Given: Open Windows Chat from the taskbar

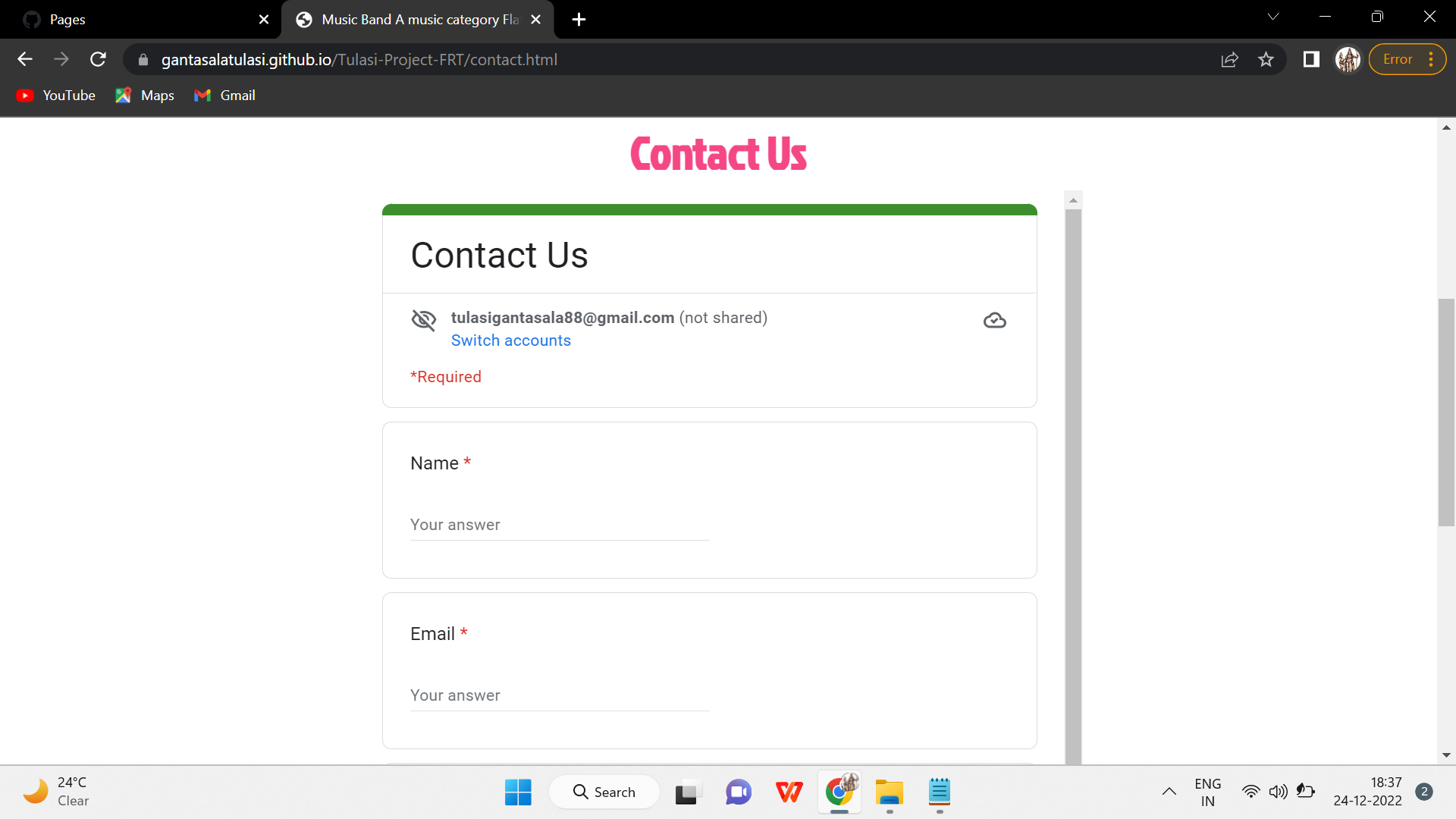Looking at the screenshot, I should point(738,791).
